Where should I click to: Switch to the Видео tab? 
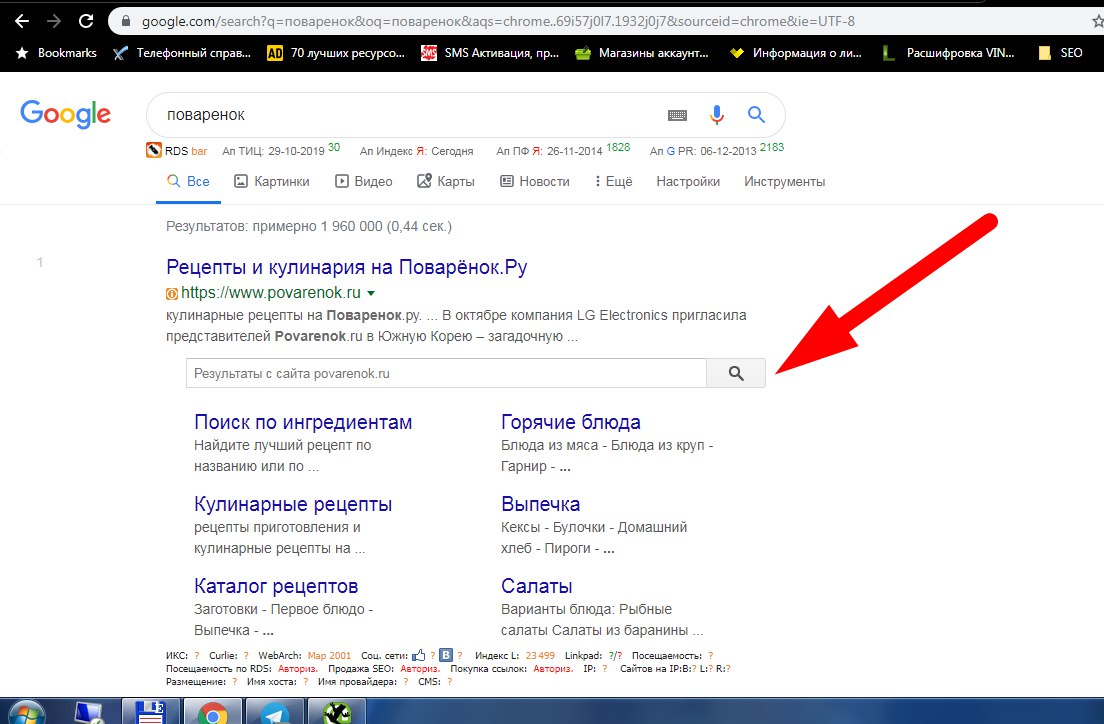coord(363,182)
